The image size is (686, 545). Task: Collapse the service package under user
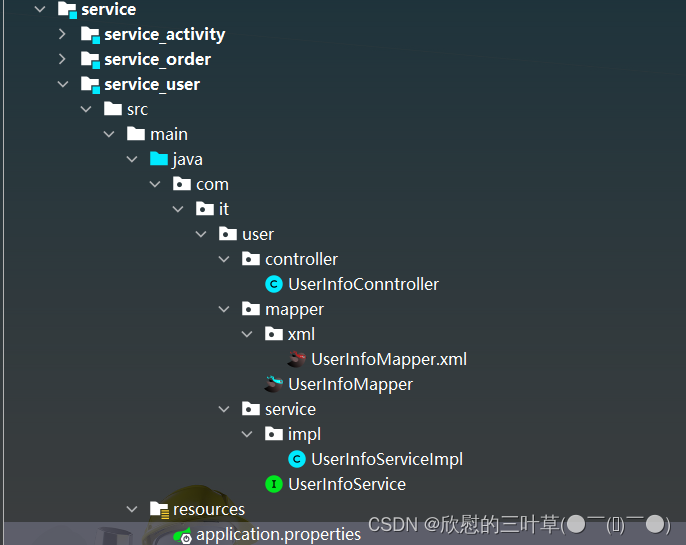[x=224, y=409]
